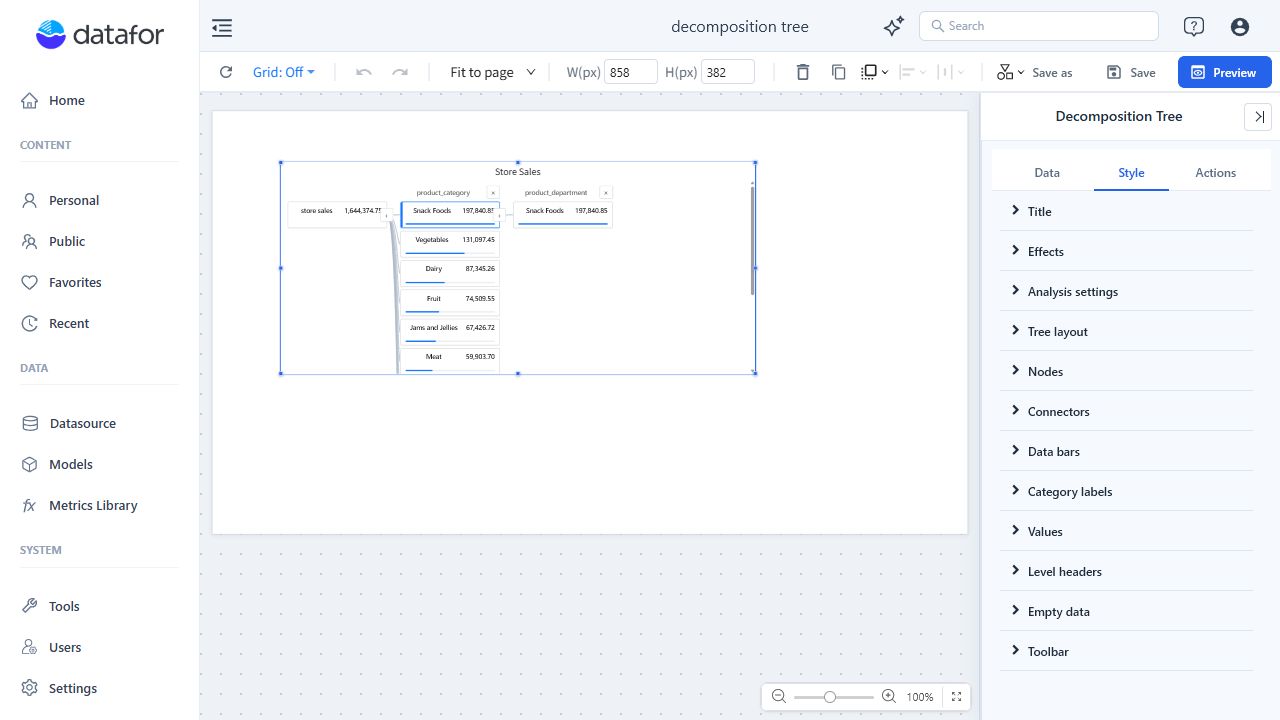Click the Preview button
This screenshot has height=720, width=1280.
(1224, 72)
